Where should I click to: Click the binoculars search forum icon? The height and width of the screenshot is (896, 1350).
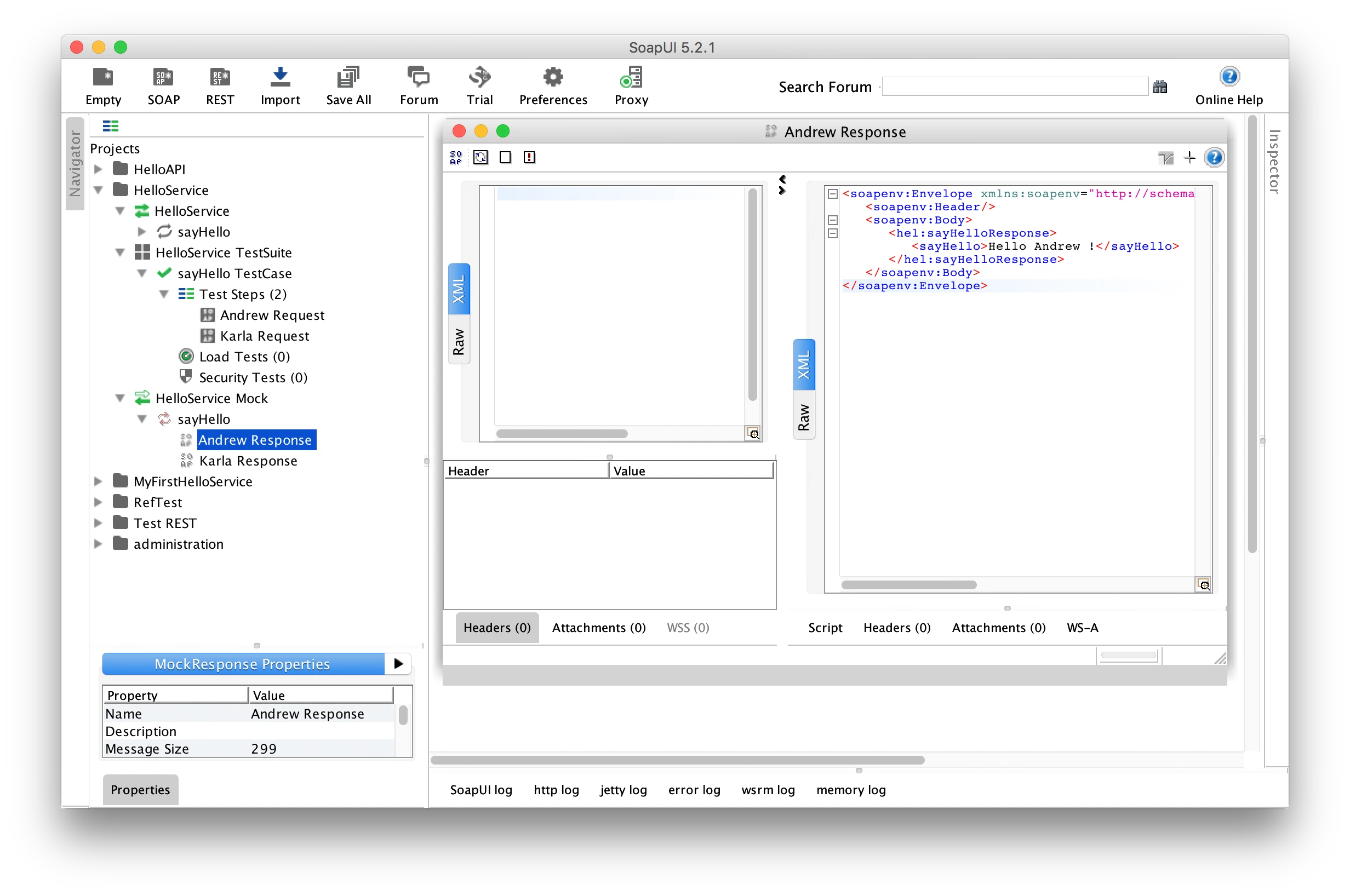pyautogui.click(x=1160, y=87)
